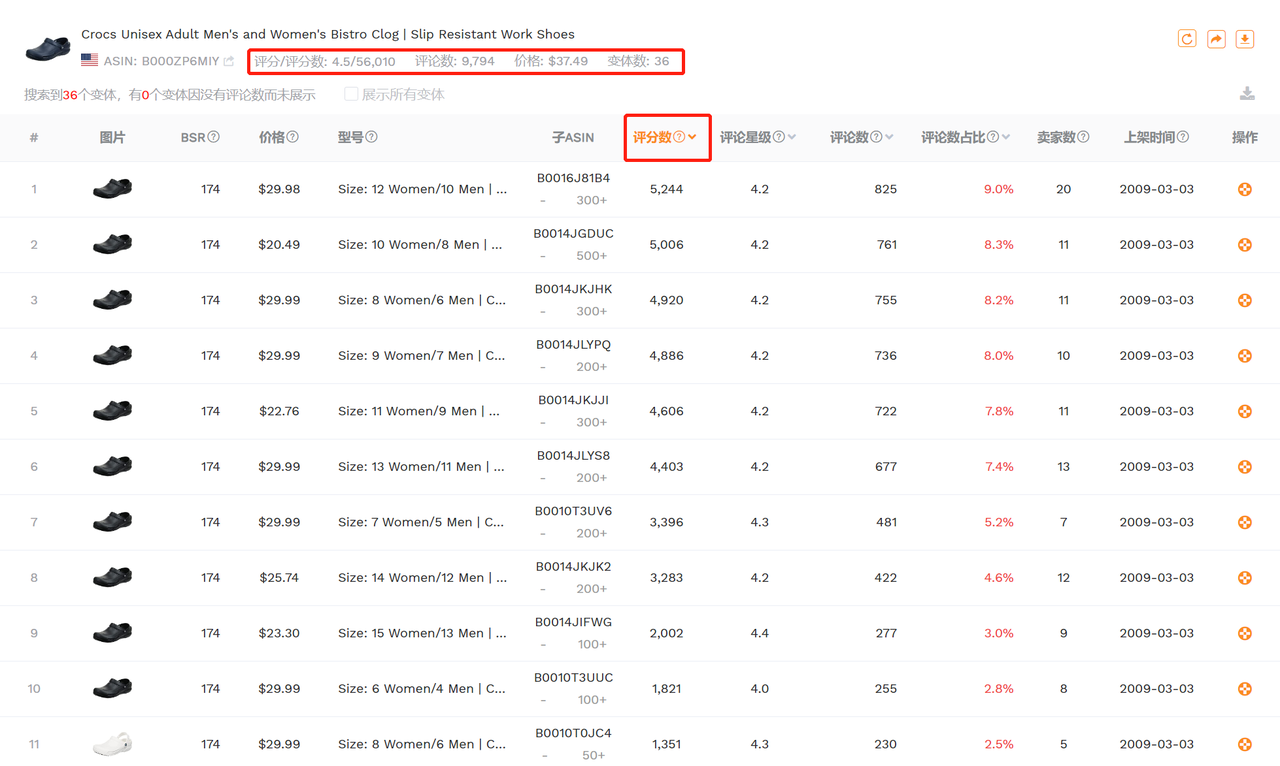Click review count 825 cell
The height and width of the screenshot is (766, 1280).
click(886, 189)
